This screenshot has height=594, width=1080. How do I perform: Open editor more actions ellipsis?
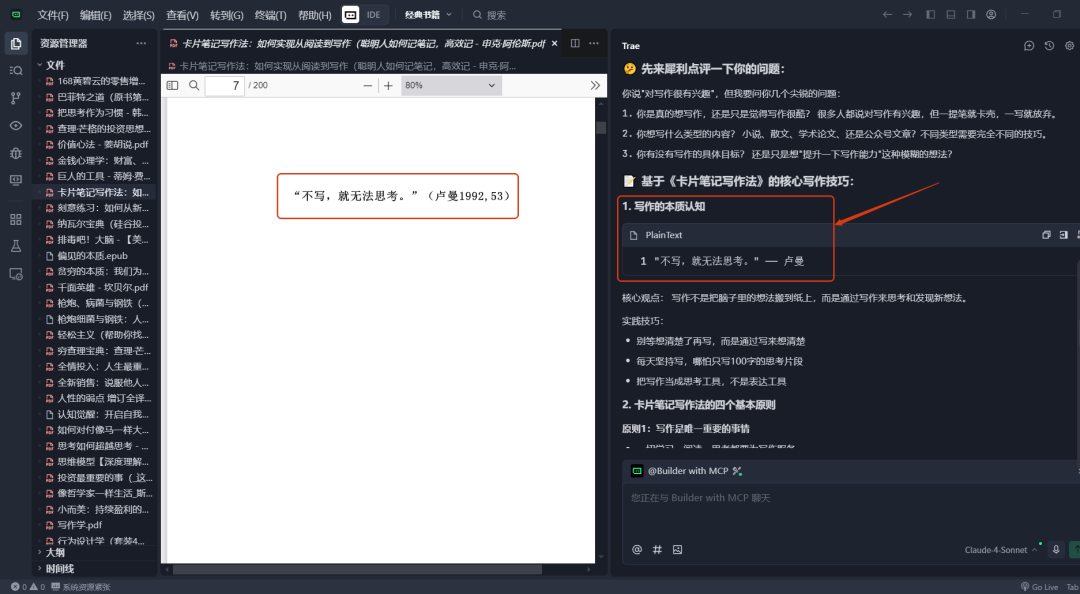click(x=594, y=43)
